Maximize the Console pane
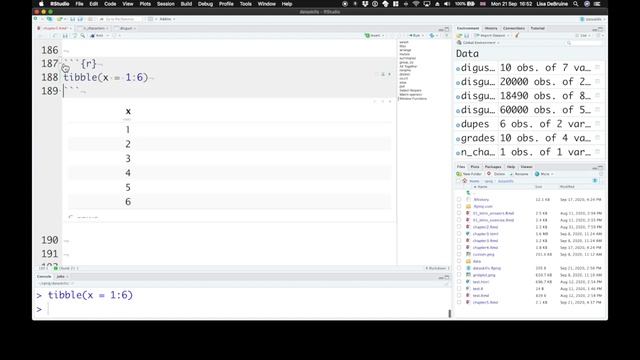This screenshot has height=360, width=640. [447, 277]
